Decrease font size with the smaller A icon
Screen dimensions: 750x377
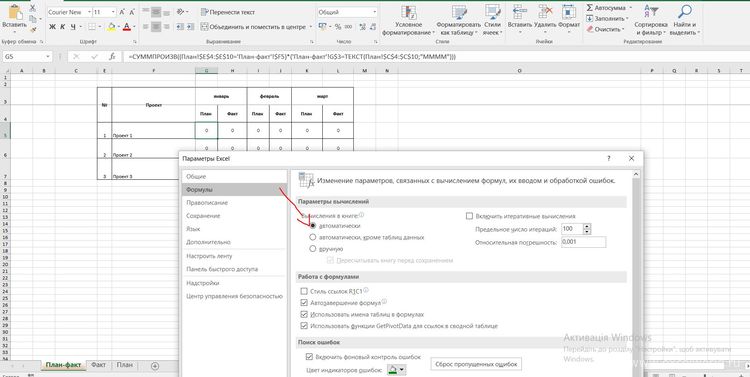click(x=132, y=12)
